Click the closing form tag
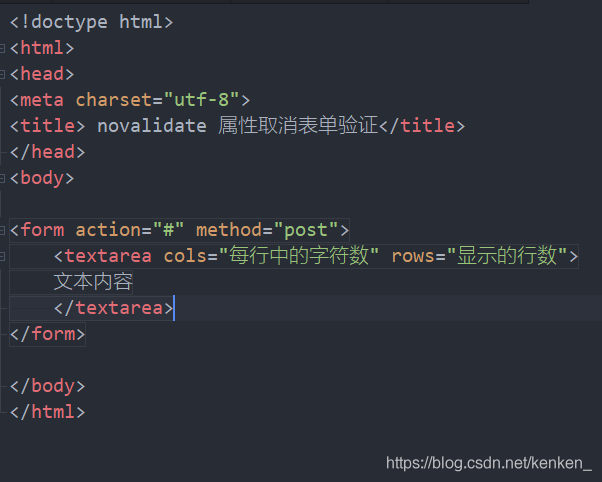The height and width of the screenshot is (482, 602). pos(48,334)
